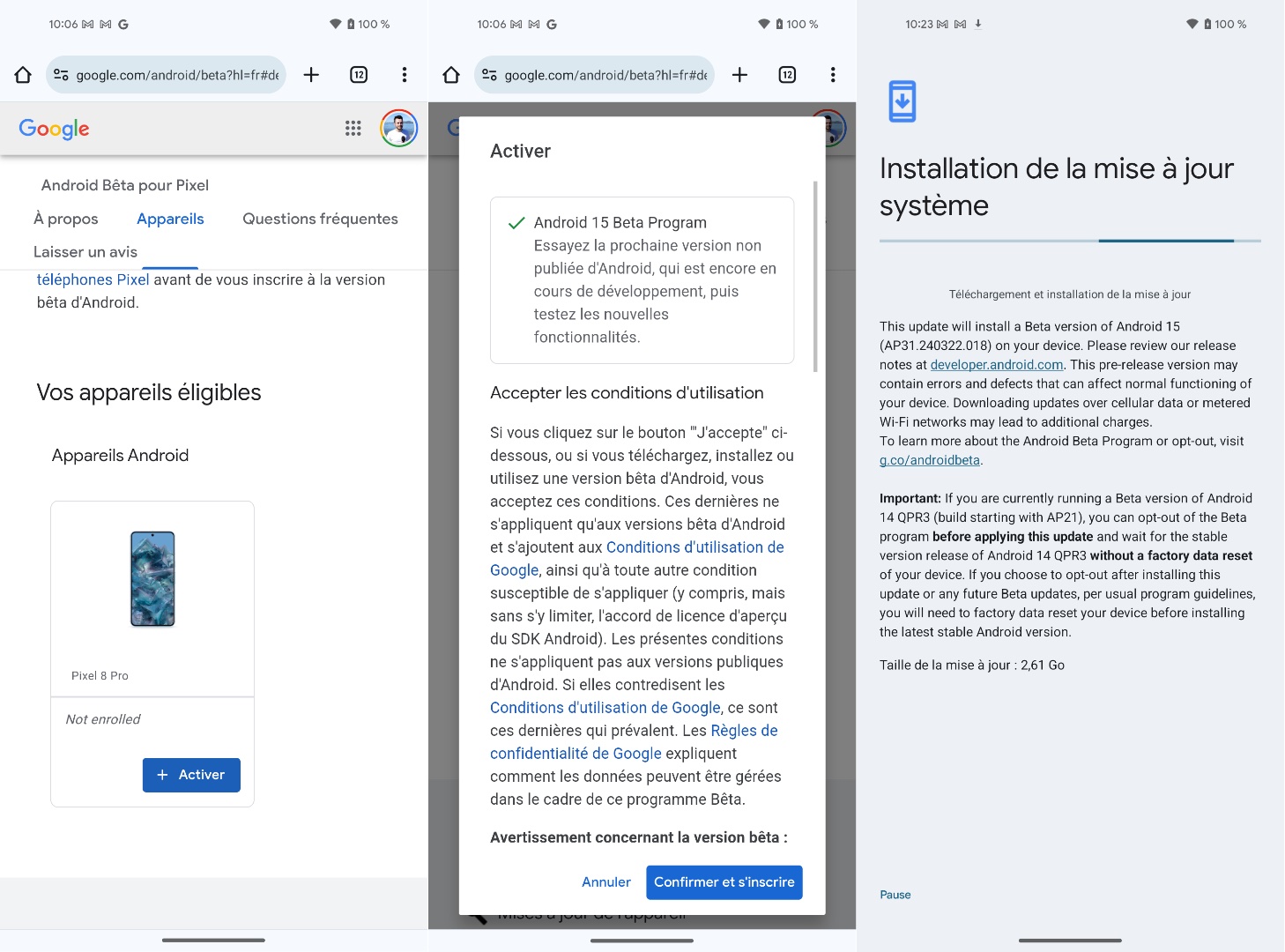Tap the home icon in left browser

(x=23, y=75)
